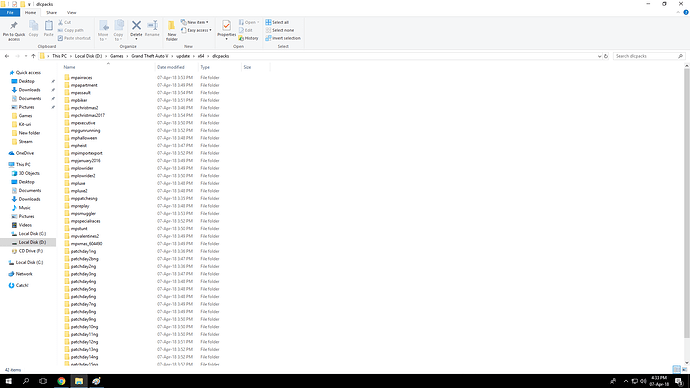Click the volume speaker tray icon
Screen dimensions: 690x388
coord(643,381)
